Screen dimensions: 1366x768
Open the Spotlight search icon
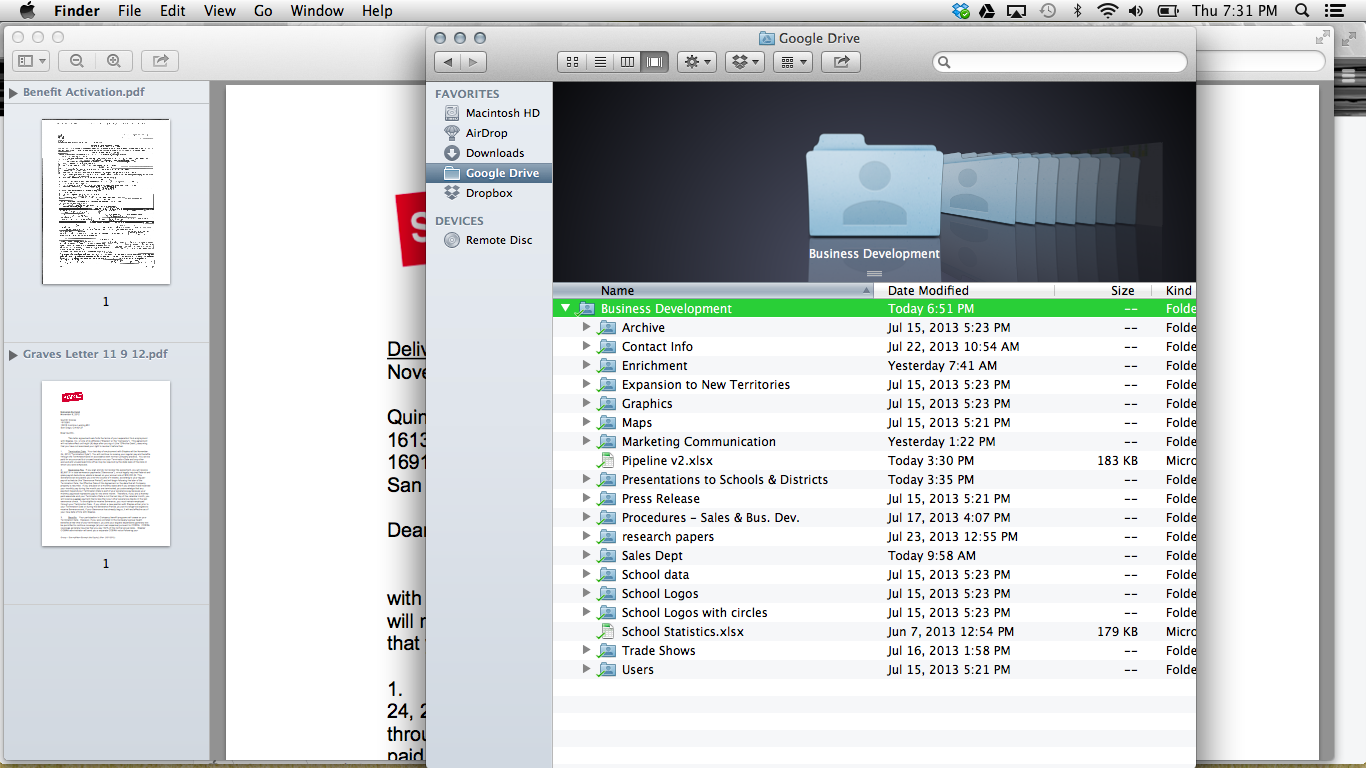[x=1302, y=11]
